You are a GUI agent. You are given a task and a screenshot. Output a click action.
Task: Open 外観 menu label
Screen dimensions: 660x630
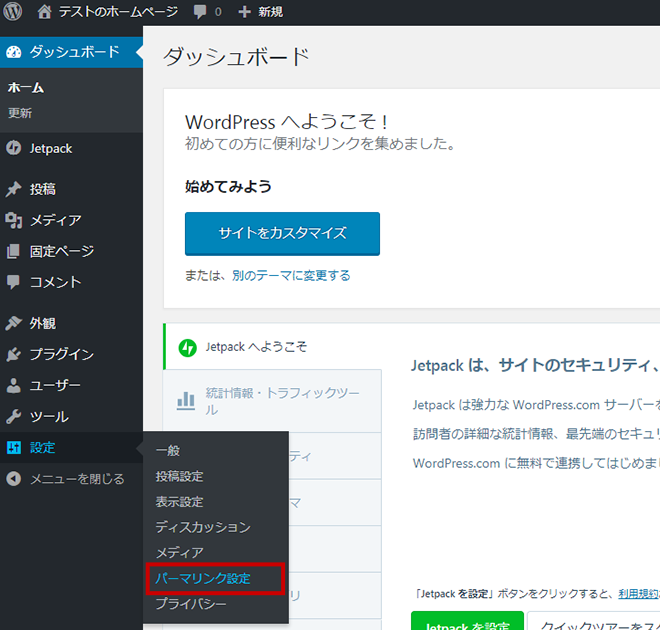click(43, 323)
